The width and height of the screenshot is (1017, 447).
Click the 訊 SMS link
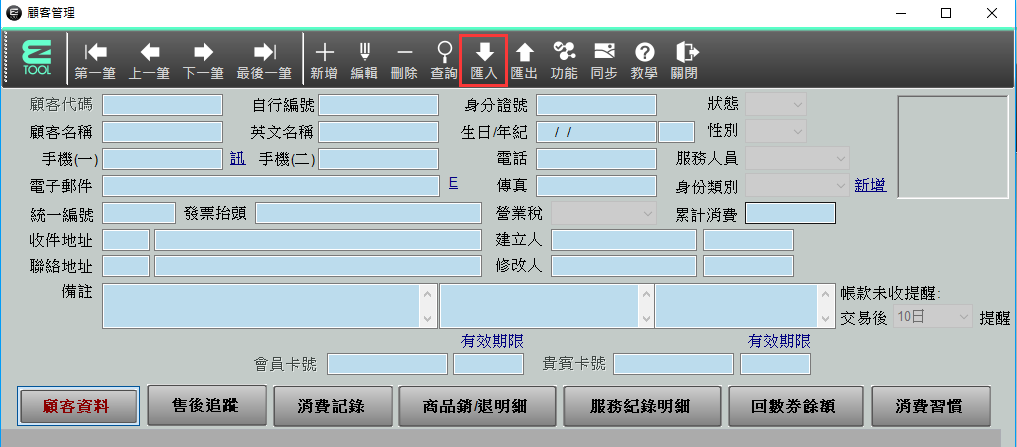(x=238, y=158)
